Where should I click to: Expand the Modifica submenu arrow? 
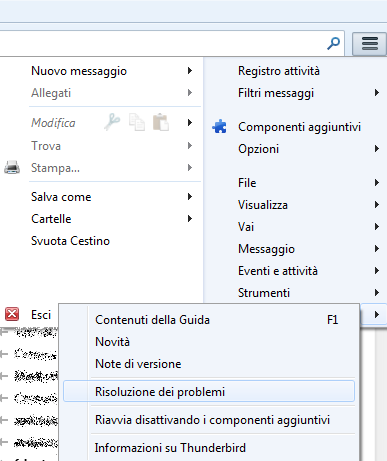click(190, 122)
